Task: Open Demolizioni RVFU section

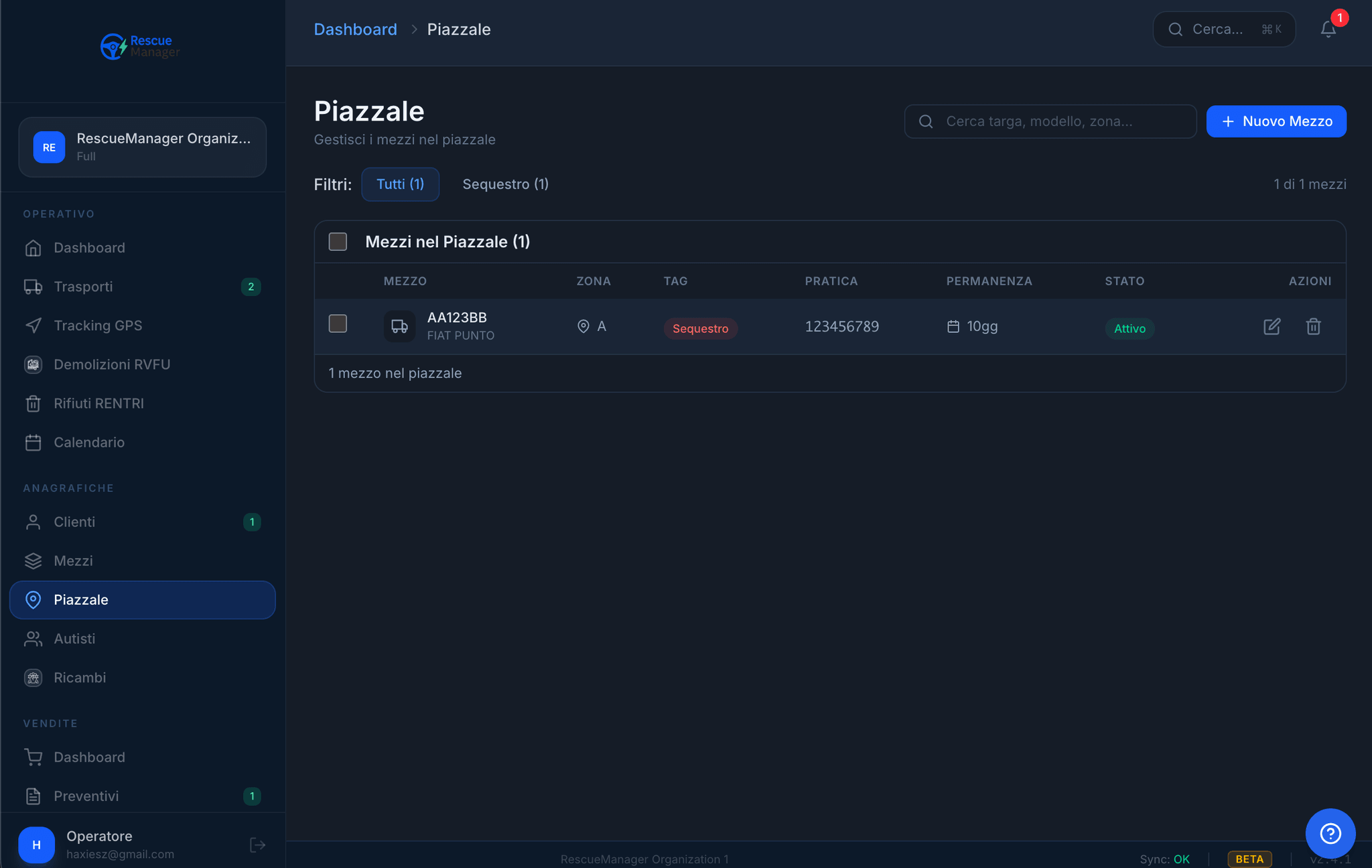Action: coord(112,364)
